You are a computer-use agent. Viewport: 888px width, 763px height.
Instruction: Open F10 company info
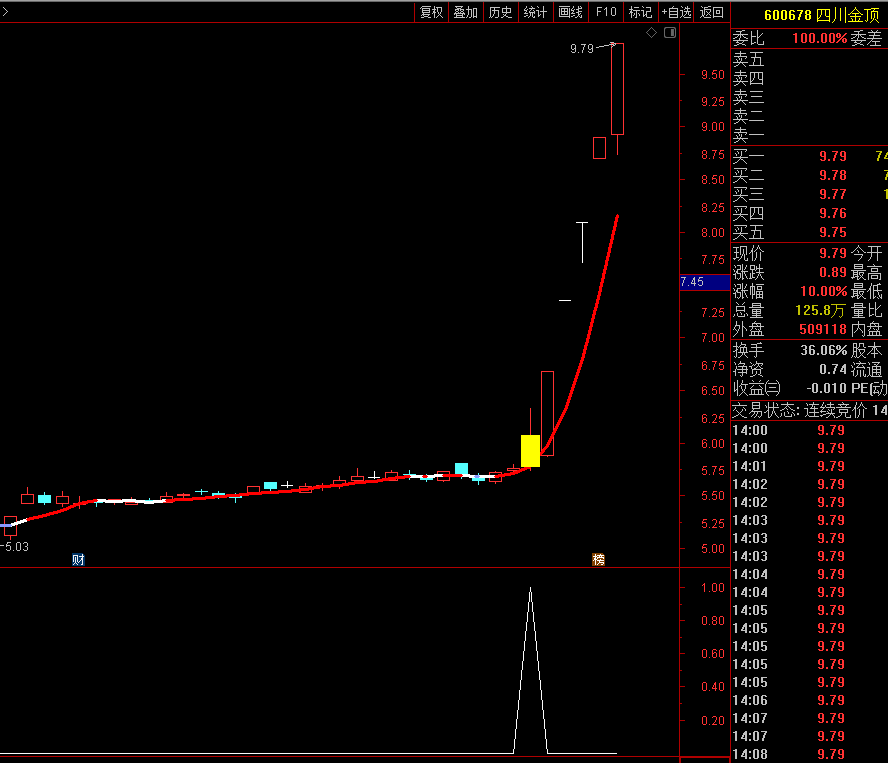tap(605, 12)
